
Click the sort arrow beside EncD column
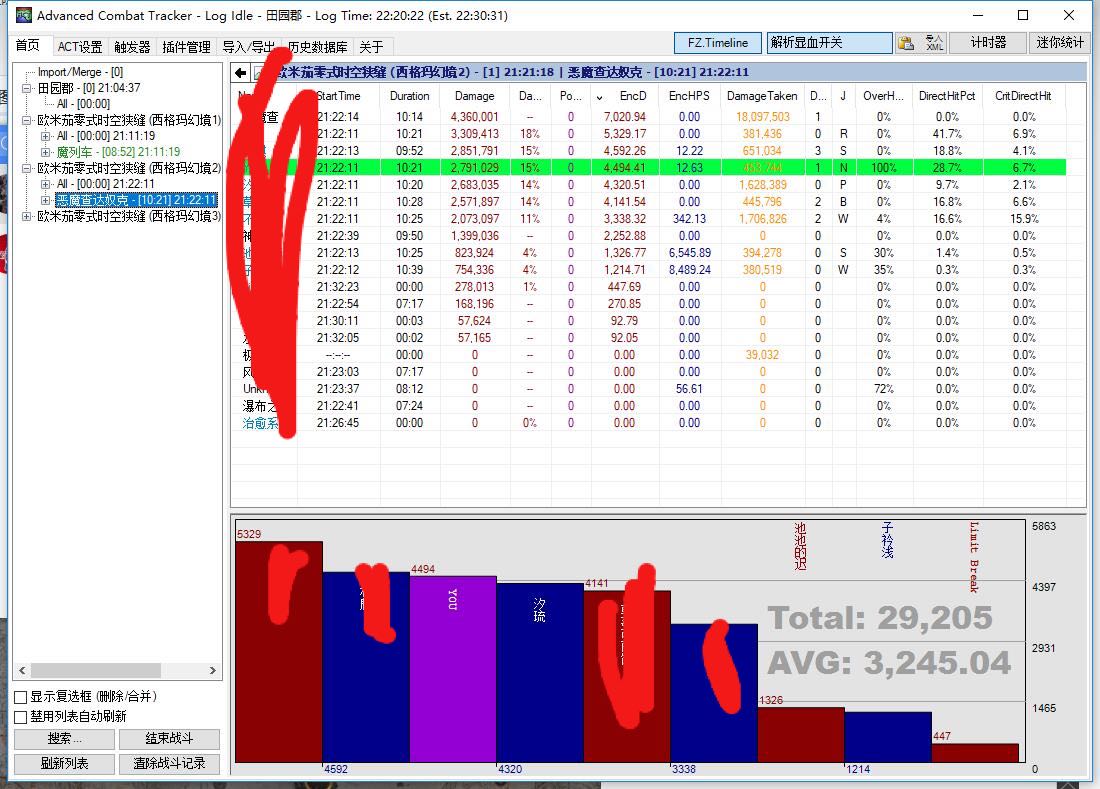tap(599, 97)
